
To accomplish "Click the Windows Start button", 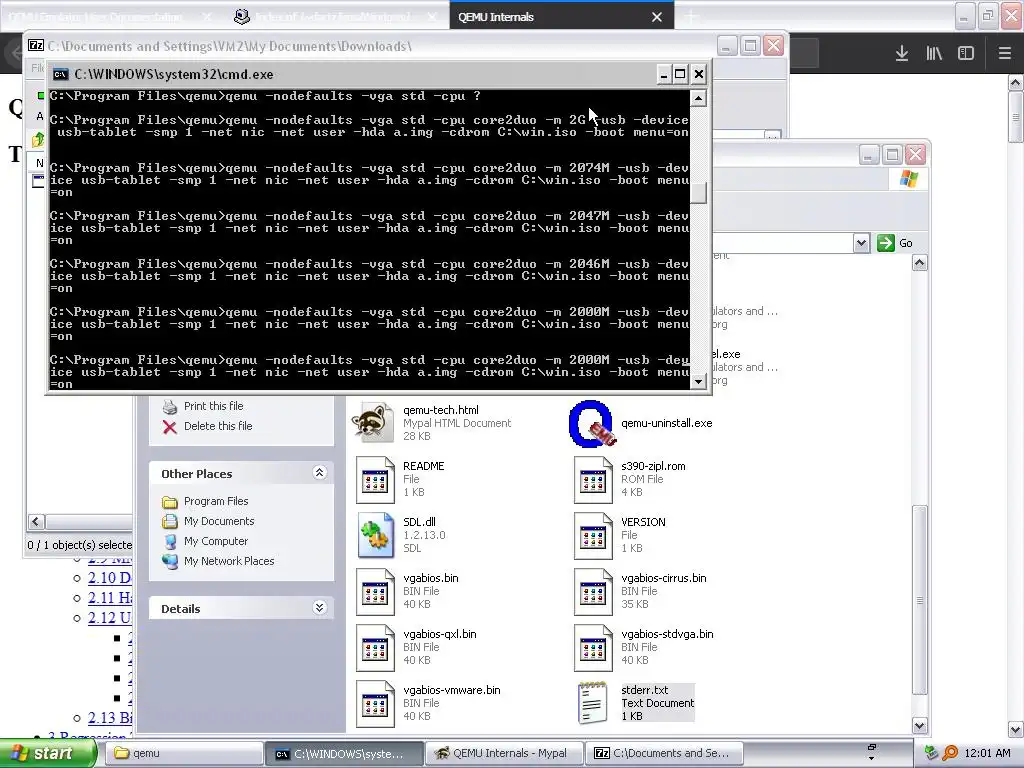I will coord(47,753).
